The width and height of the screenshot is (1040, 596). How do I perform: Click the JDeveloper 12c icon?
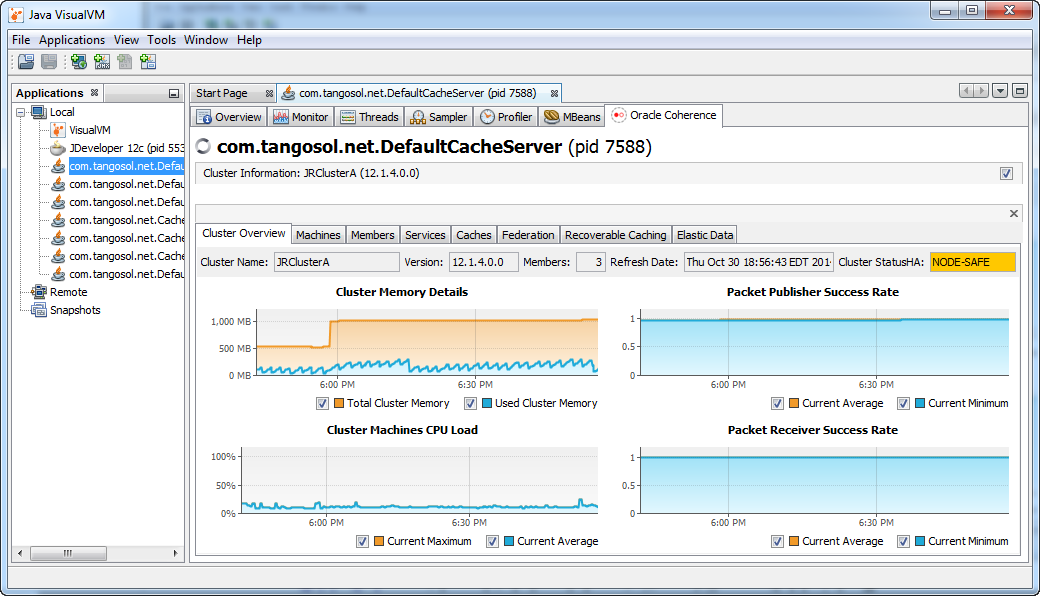58,148
